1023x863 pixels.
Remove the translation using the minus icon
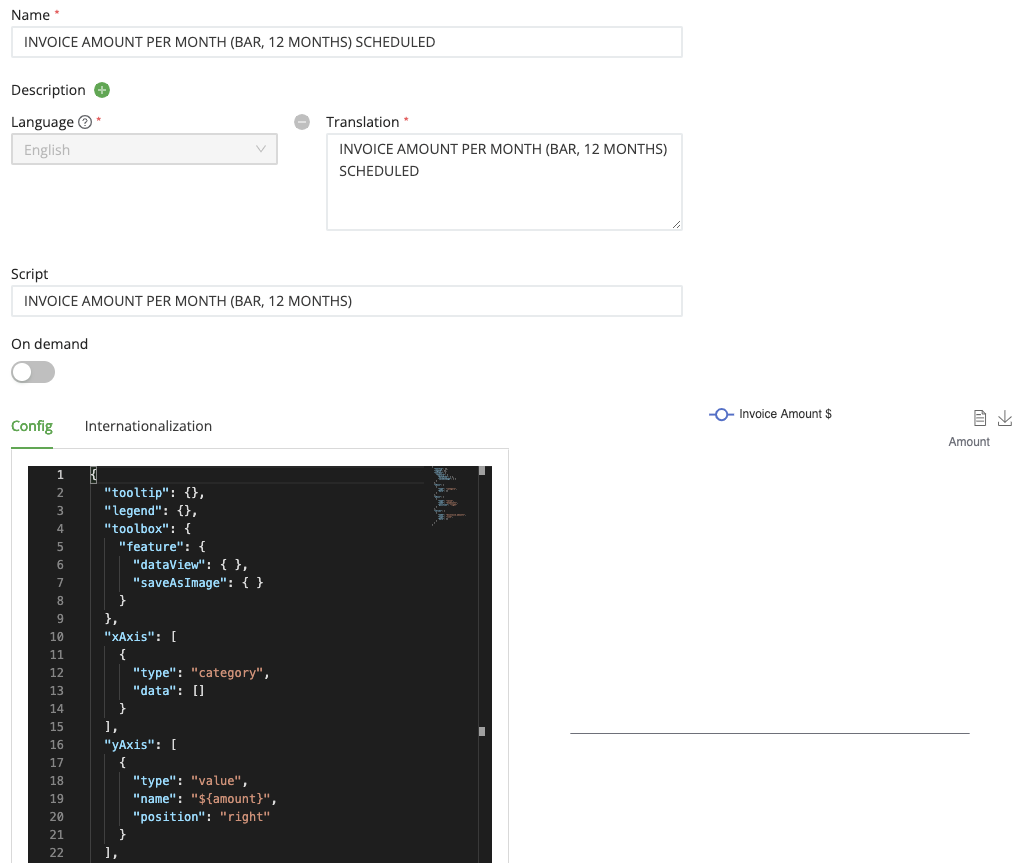tap(301, 122)
